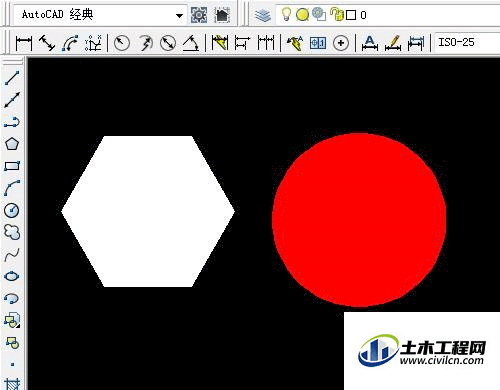Open Workspace Settings gear icon
This screenshot has height=390, width=500.
click(x=199, y=15)
